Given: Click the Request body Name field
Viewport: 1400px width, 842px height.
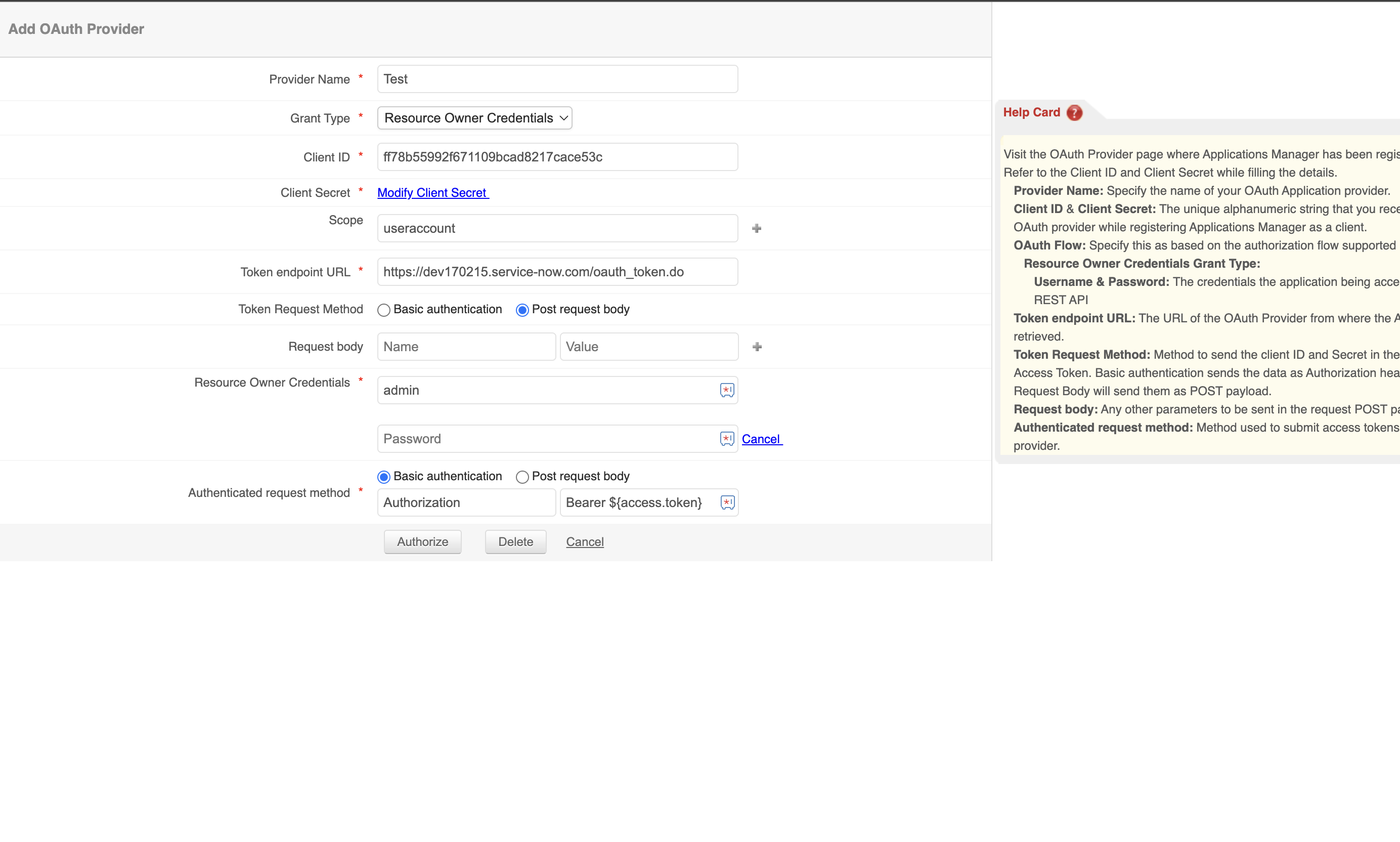Looking at the screenshot, I should [x=466, y=347].
